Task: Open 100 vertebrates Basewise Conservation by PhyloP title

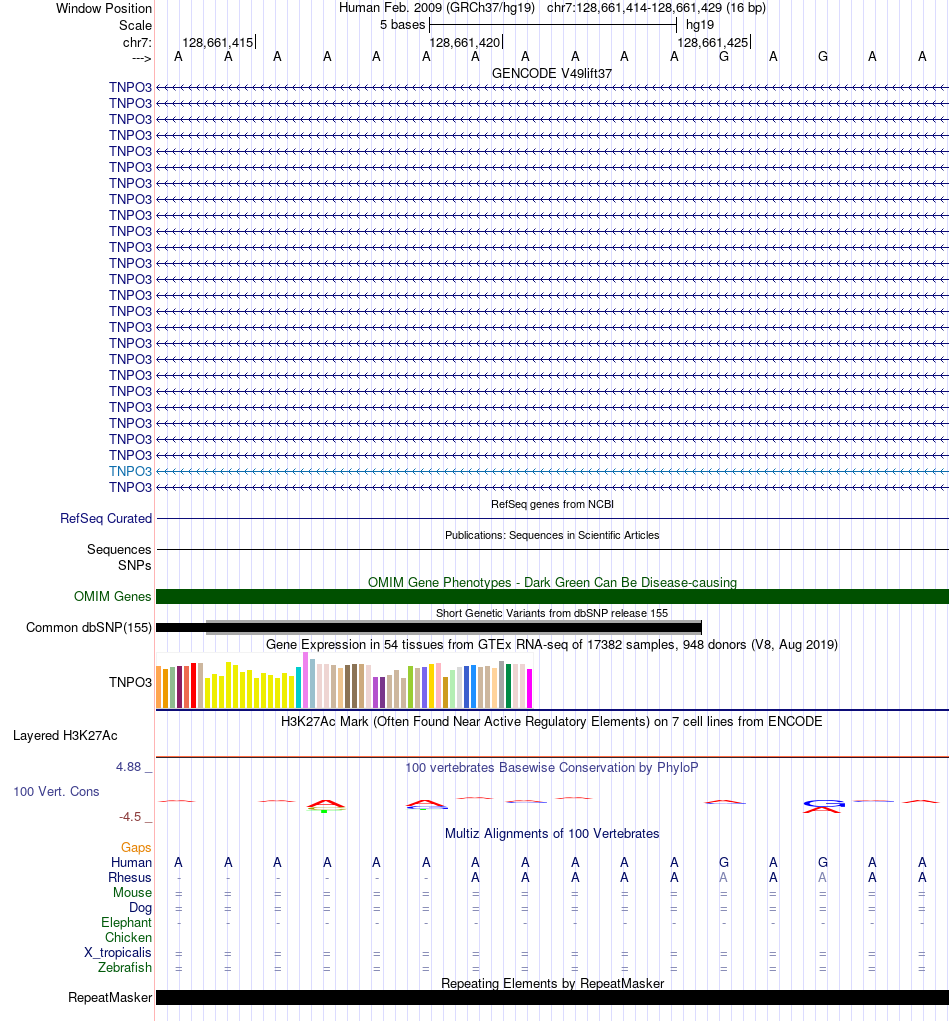Action: pos(552,767)
